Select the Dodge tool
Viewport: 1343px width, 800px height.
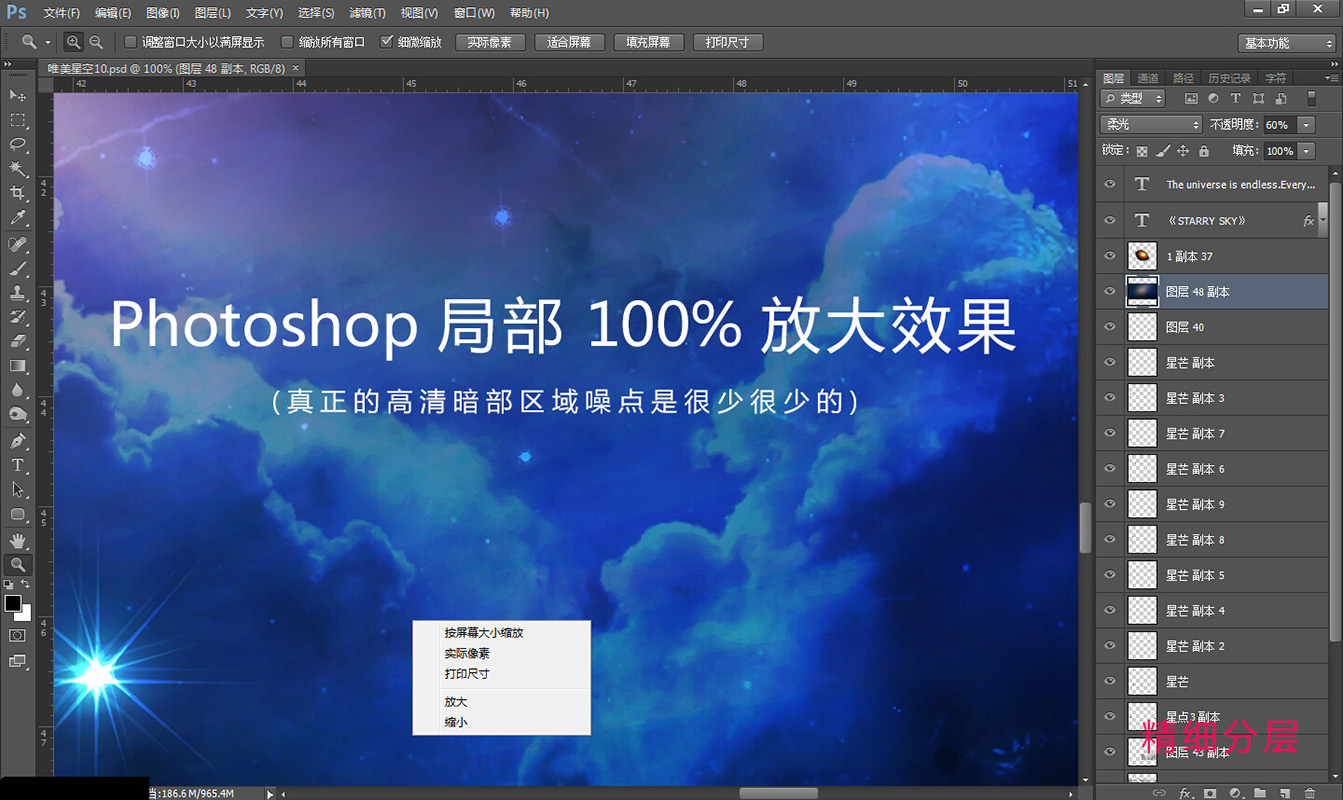point(18,414)
